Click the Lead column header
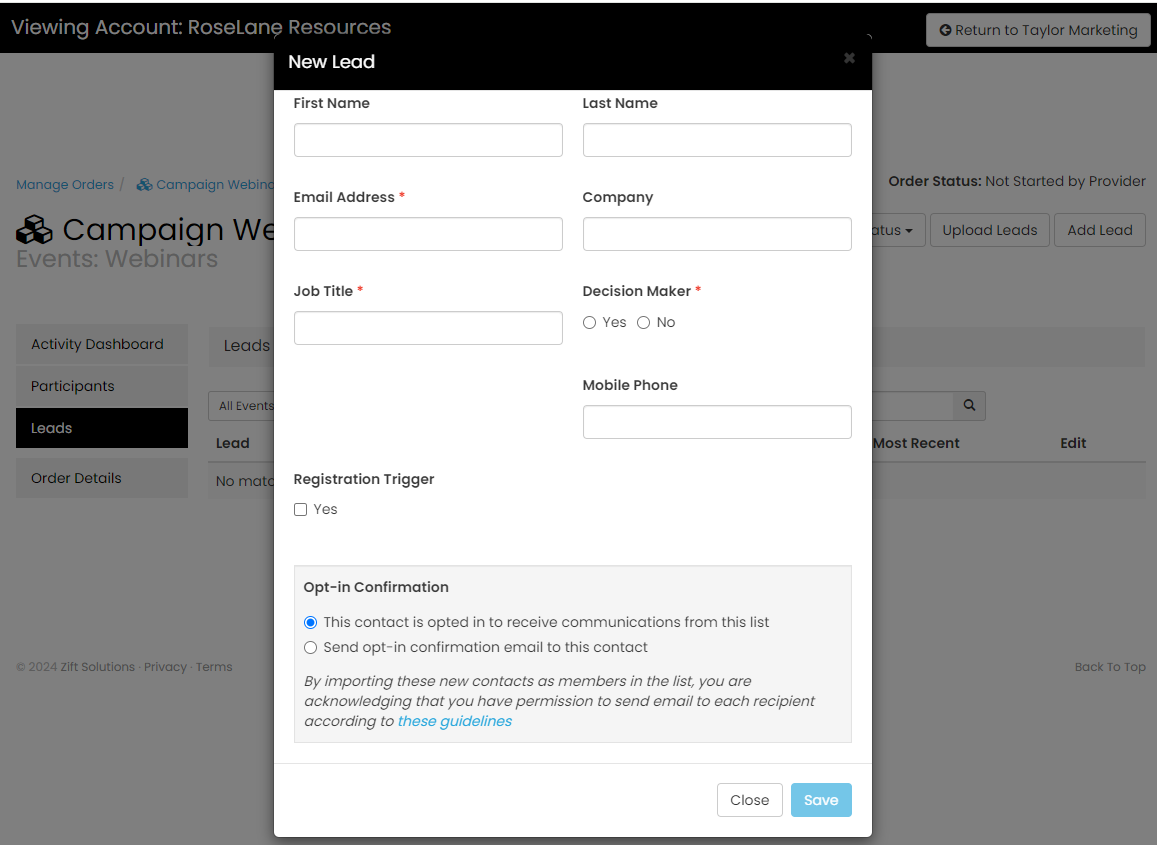 (232, 444)
